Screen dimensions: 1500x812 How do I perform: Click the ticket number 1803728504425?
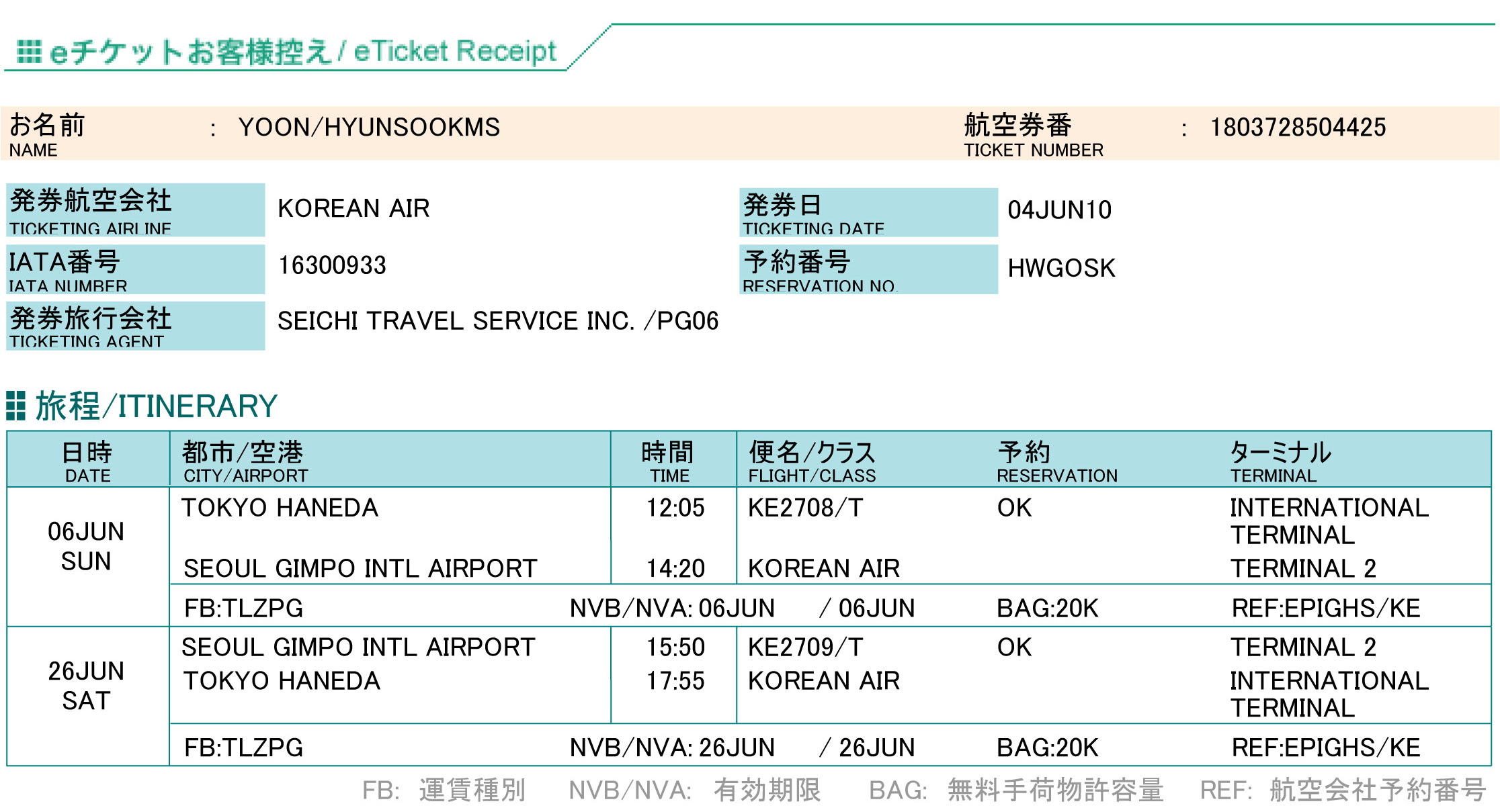[1298, 127]
